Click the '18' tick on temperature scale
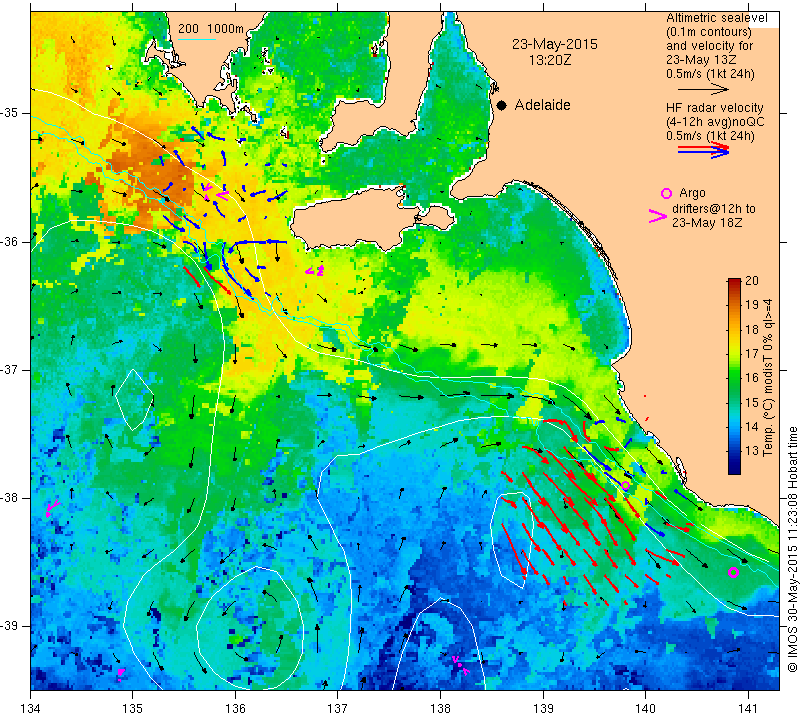Image resolution: width=800 pixels, height=720 pixels. pos(752,330)
